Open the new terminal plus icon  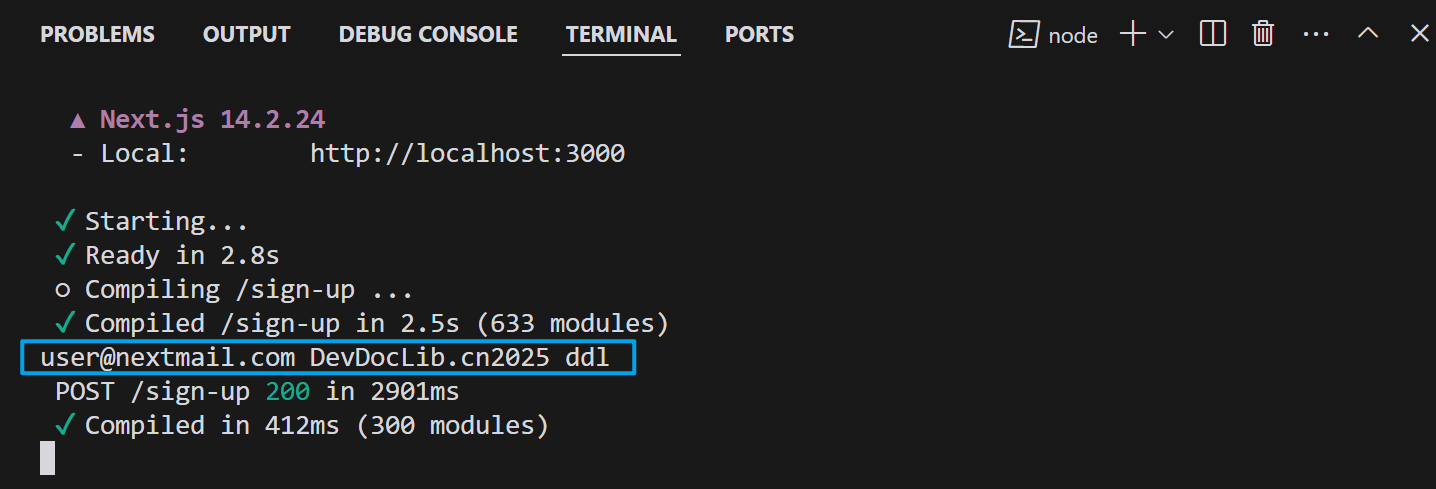(x=1132, y=34)
